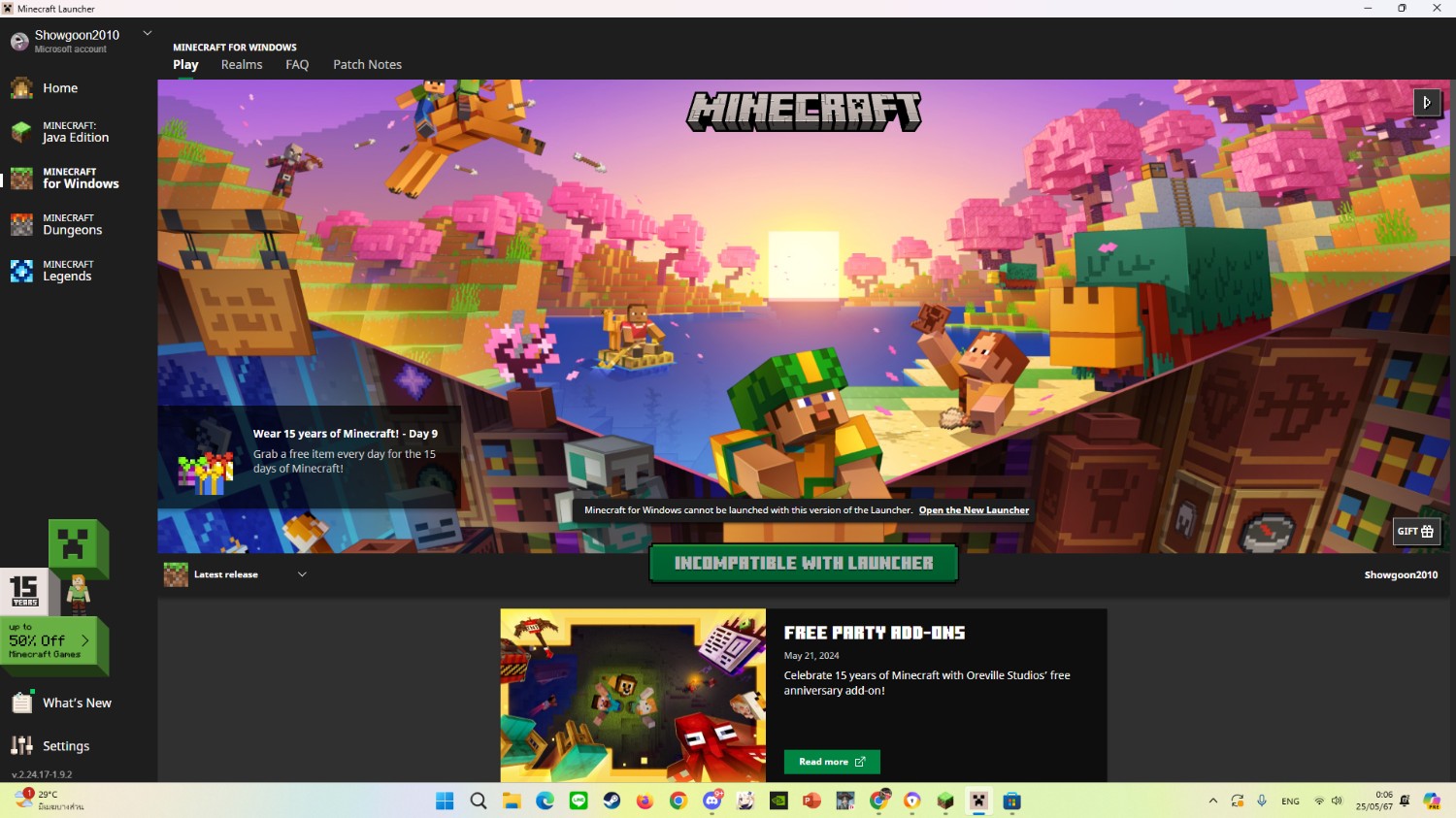
Task: Open Steam from the taskbar
Action: coord(612,801)
